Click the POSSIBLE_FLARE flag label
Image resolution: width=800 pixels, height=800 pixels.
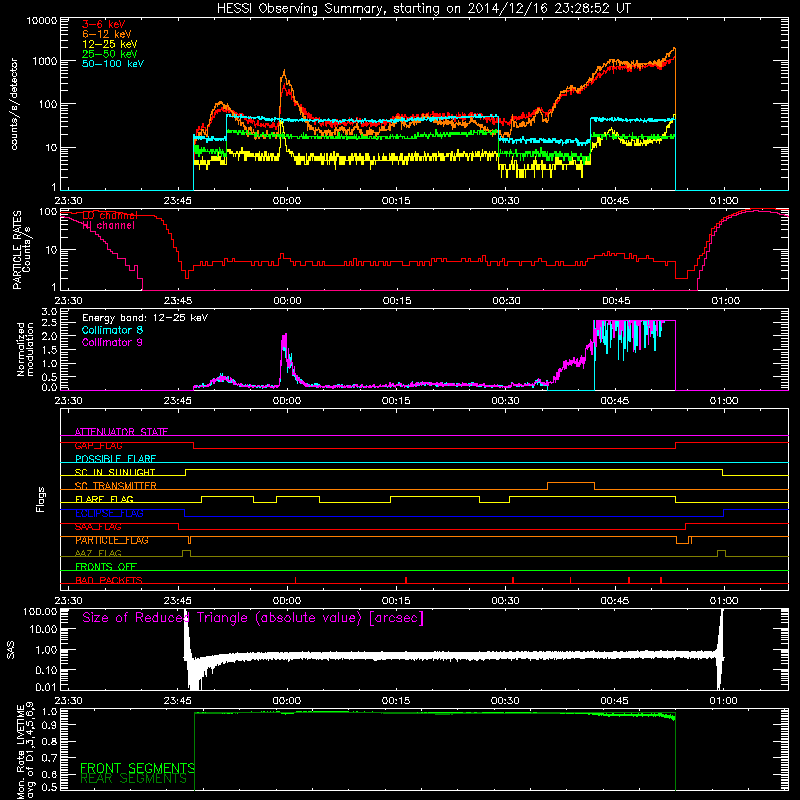point(115,459)
